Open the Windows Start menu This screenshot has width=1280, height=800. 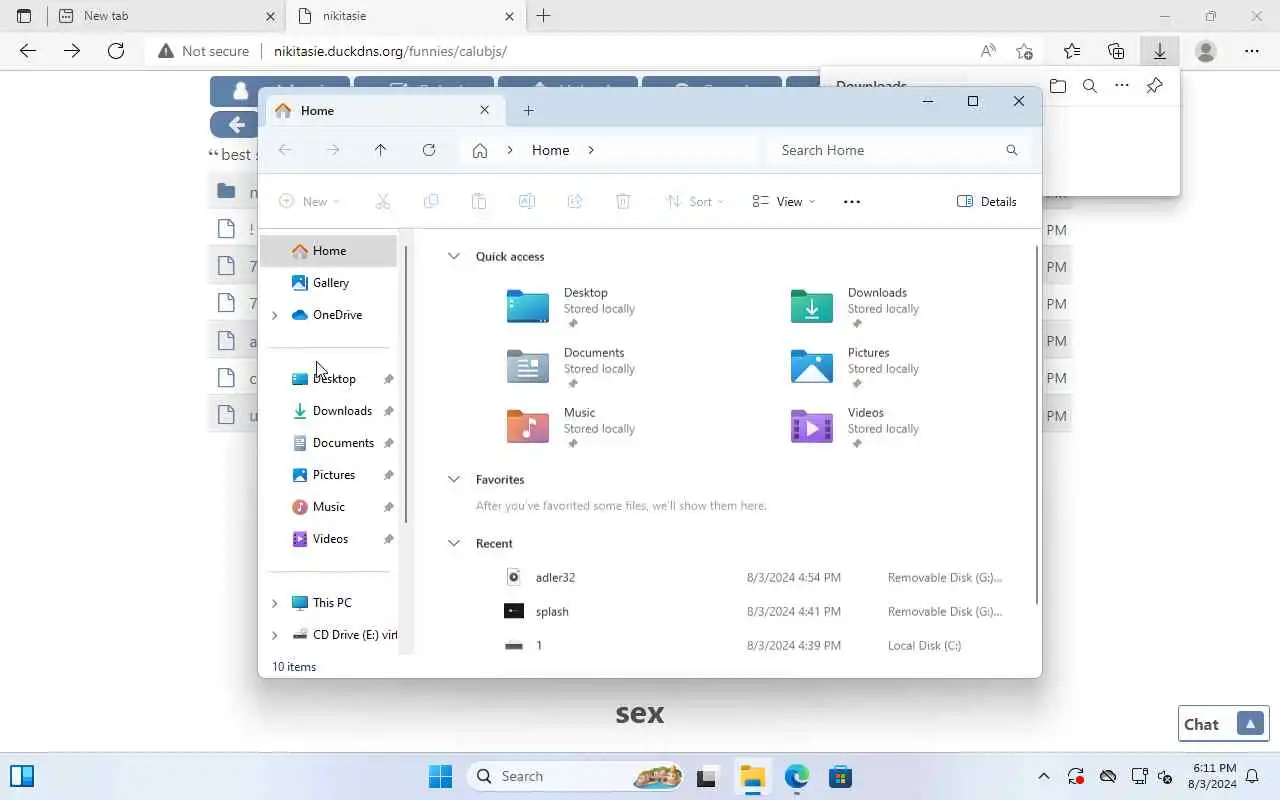(440, 776)
